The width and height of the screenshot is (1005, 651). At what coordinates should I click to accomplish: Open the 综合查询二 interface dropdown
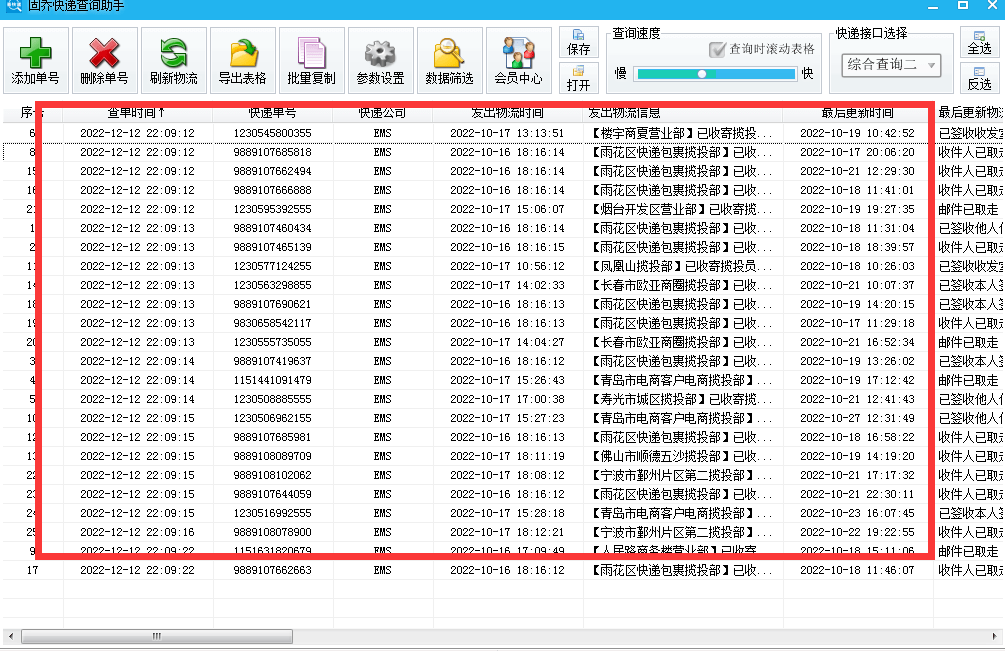[891, 65]
